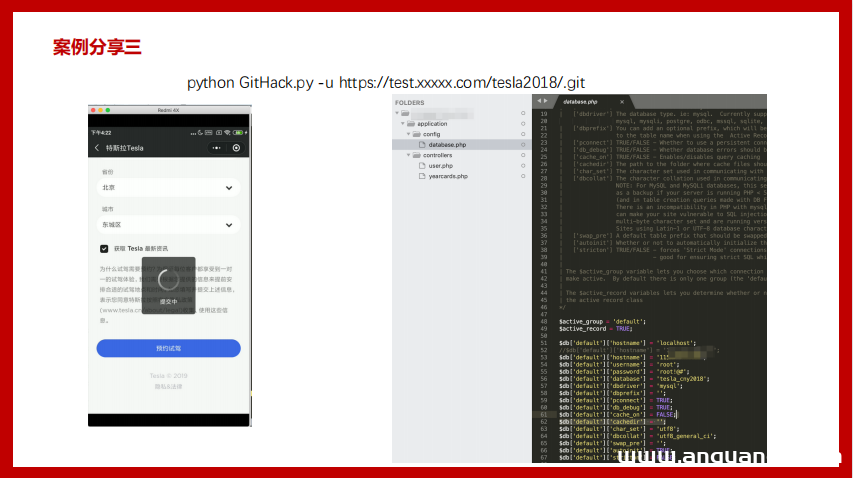Close the database.php tab
853x478 pixels.
click(621, 102)
